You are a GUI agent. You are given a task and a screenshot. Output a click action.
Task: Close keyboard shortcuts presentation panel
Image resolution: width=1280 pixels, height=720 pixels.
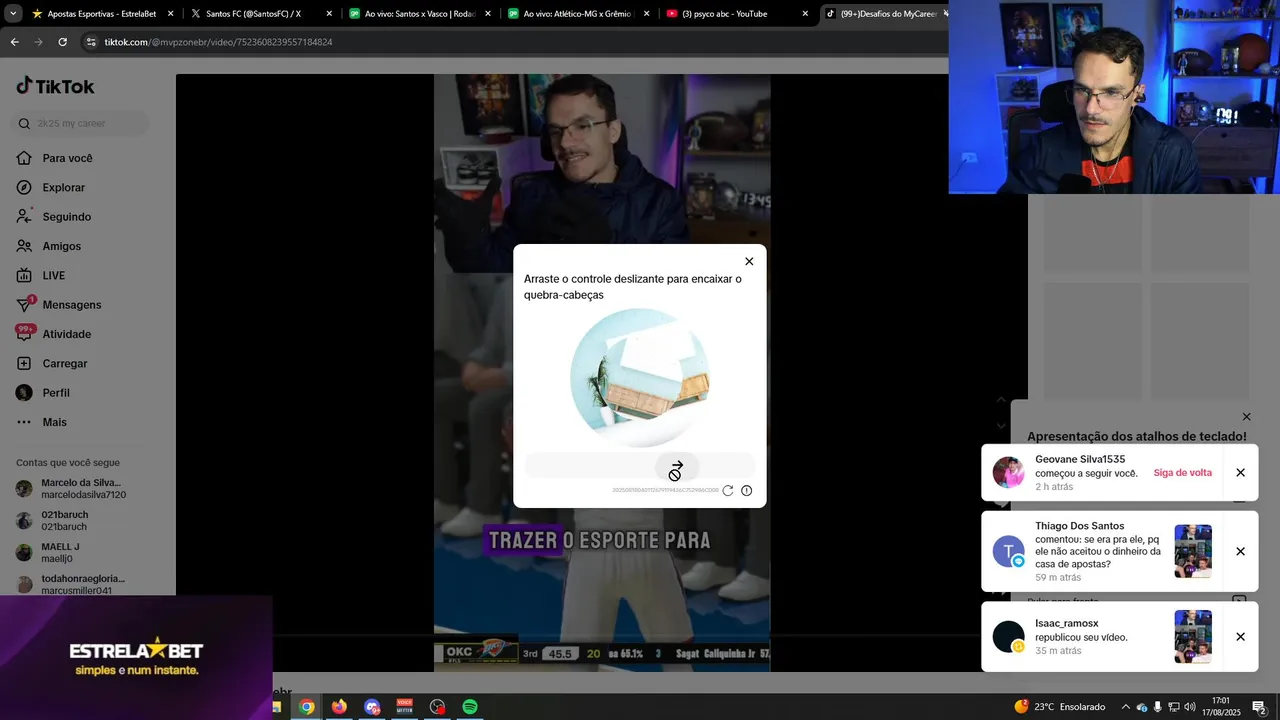point(1246,417)
